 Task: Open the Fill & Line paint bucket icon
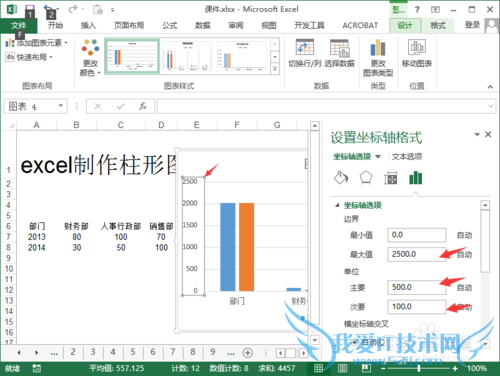point(341,178)
